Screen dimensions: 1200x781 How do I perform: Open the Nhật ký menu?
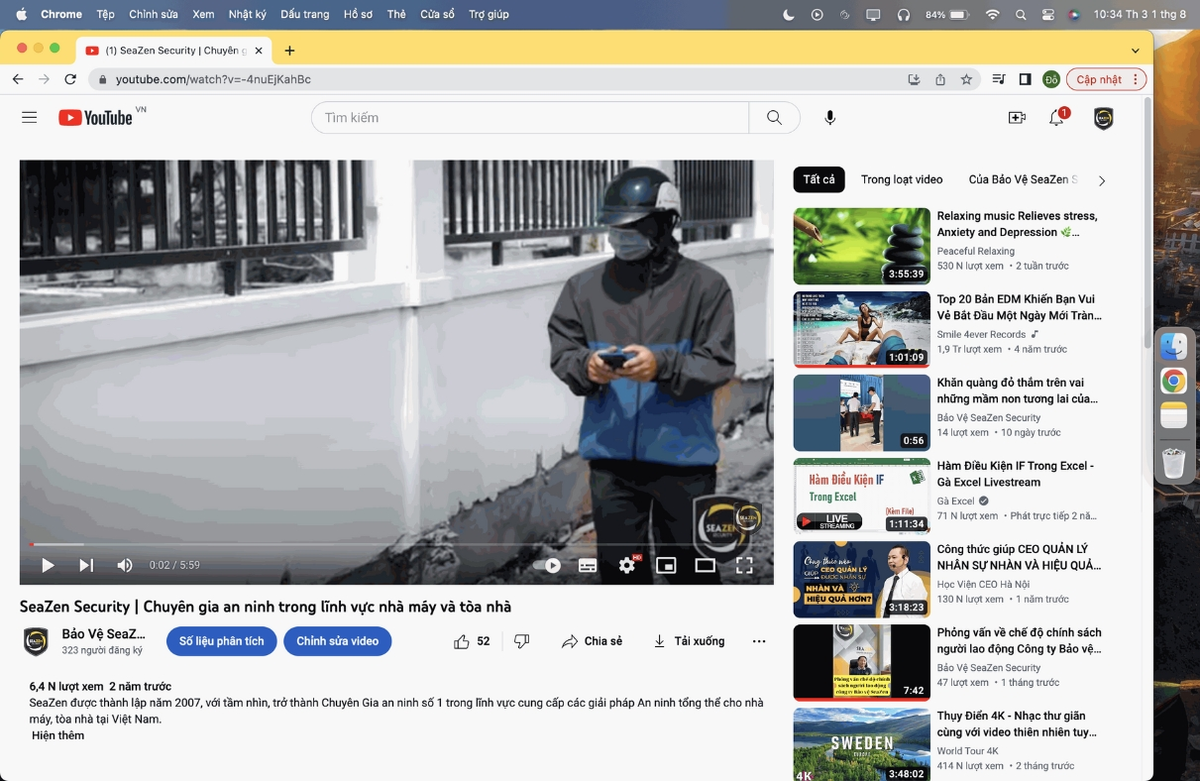[x=248, y=14]
